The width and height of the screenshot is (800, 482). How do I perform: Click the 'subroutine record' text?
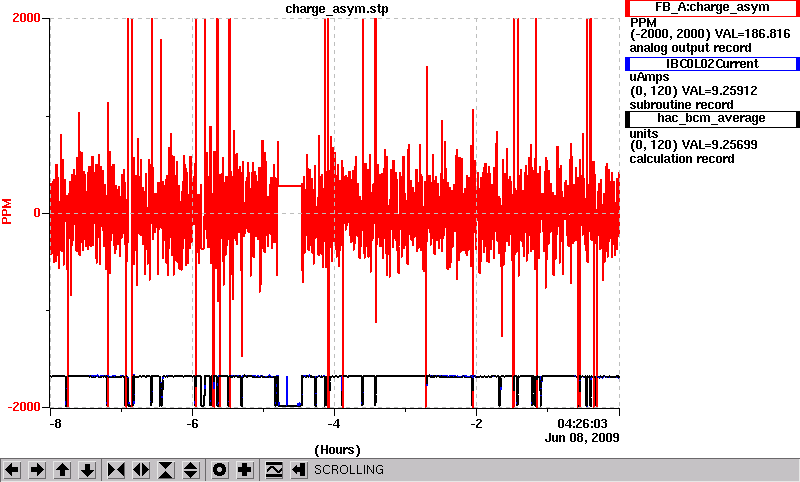point(681,105)
